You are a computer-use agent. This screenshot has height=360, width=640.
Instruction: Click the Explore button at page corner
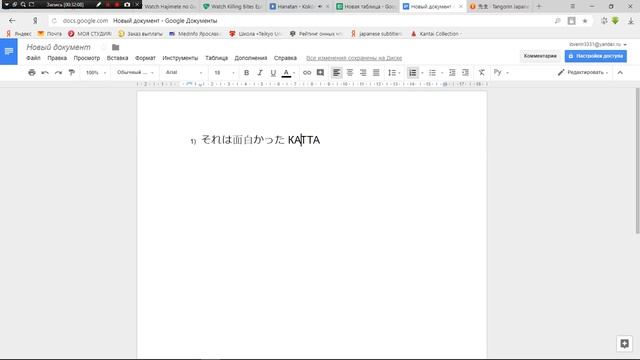click(x=624, y=343)
